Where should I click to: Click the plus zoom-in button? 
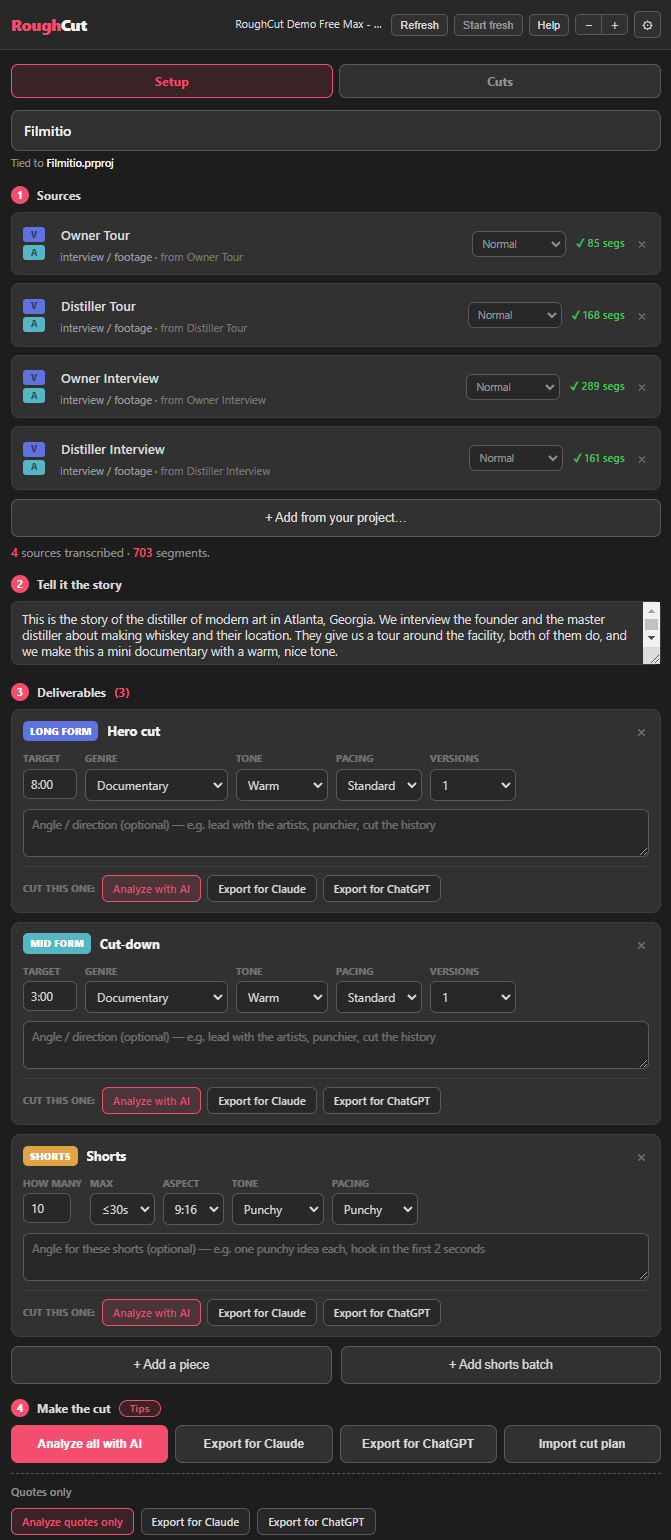tap(614, 25)
